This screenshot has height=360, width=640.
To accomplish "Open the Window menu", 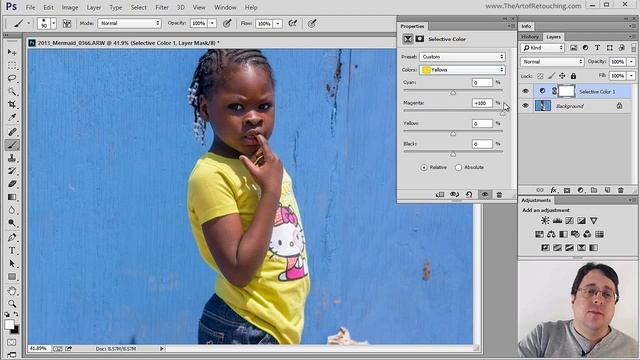I will pos(225,7).
